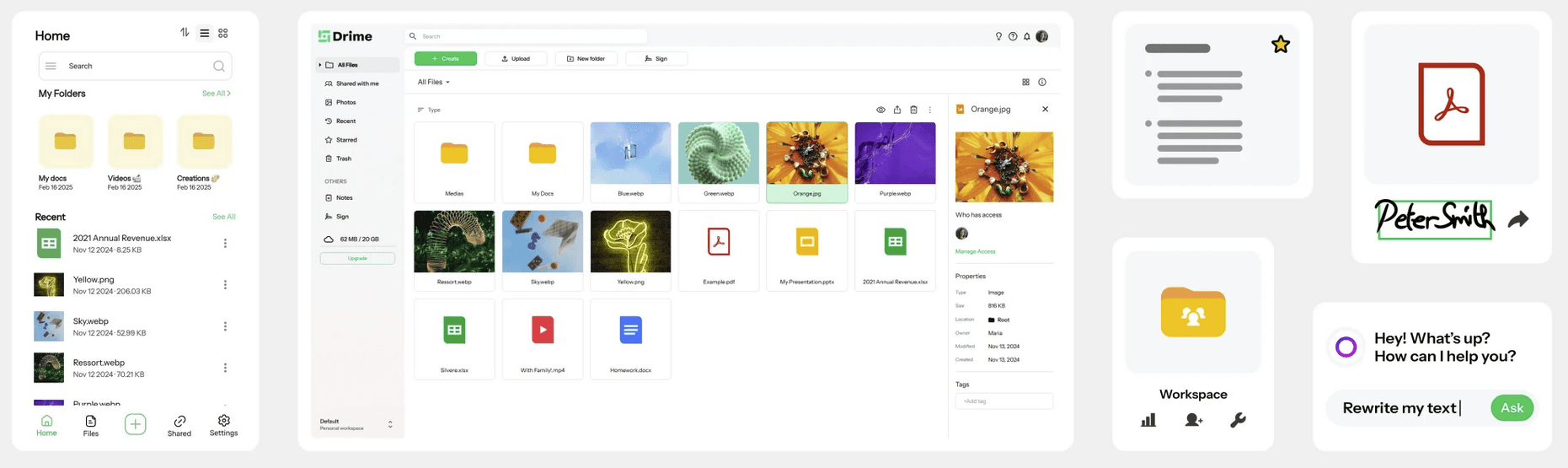Click the sort arrows icon in mobile Home panel
The image size is (1568, 468).
point(185,33)
